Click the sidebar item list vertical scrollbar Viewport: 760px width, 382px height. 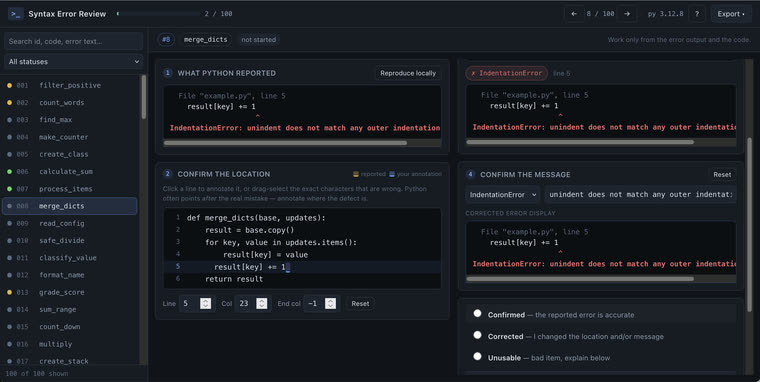tap(143, 97)
